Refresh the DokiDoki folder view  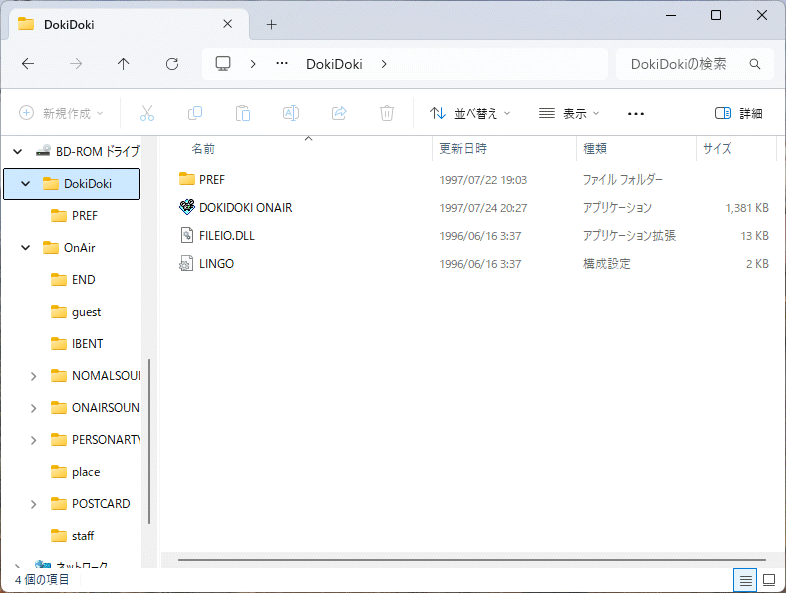pos(172,64)
